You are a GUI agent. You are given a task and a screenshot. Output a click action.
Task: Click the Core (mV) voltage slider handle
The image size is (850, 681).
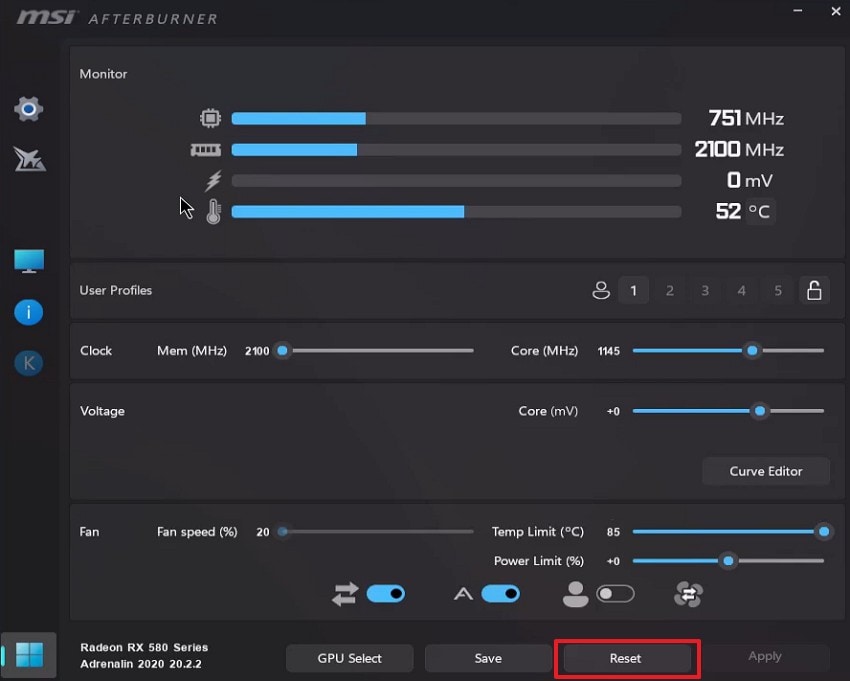(760, 411)
